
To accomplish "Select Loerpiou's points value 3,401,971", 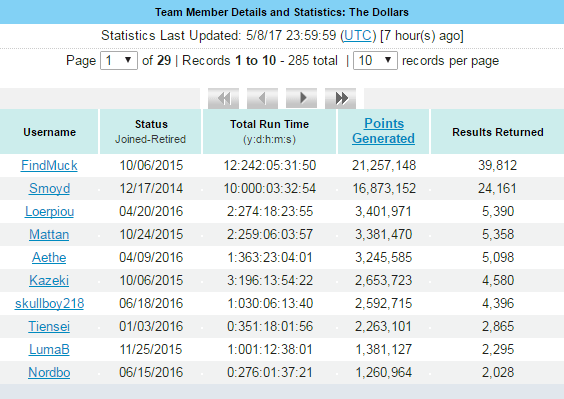I will point(383,212).
